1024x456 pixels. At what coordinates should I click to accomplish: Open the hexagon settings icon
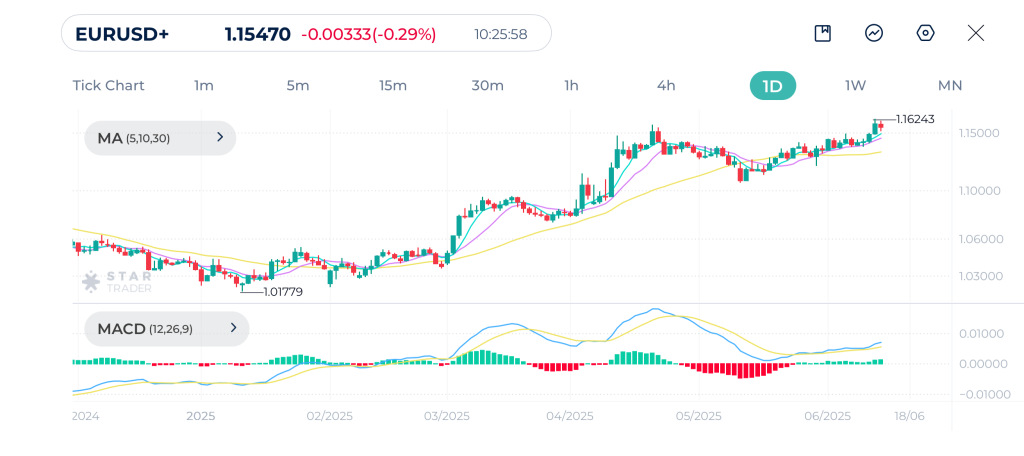[x=926, y=33]
